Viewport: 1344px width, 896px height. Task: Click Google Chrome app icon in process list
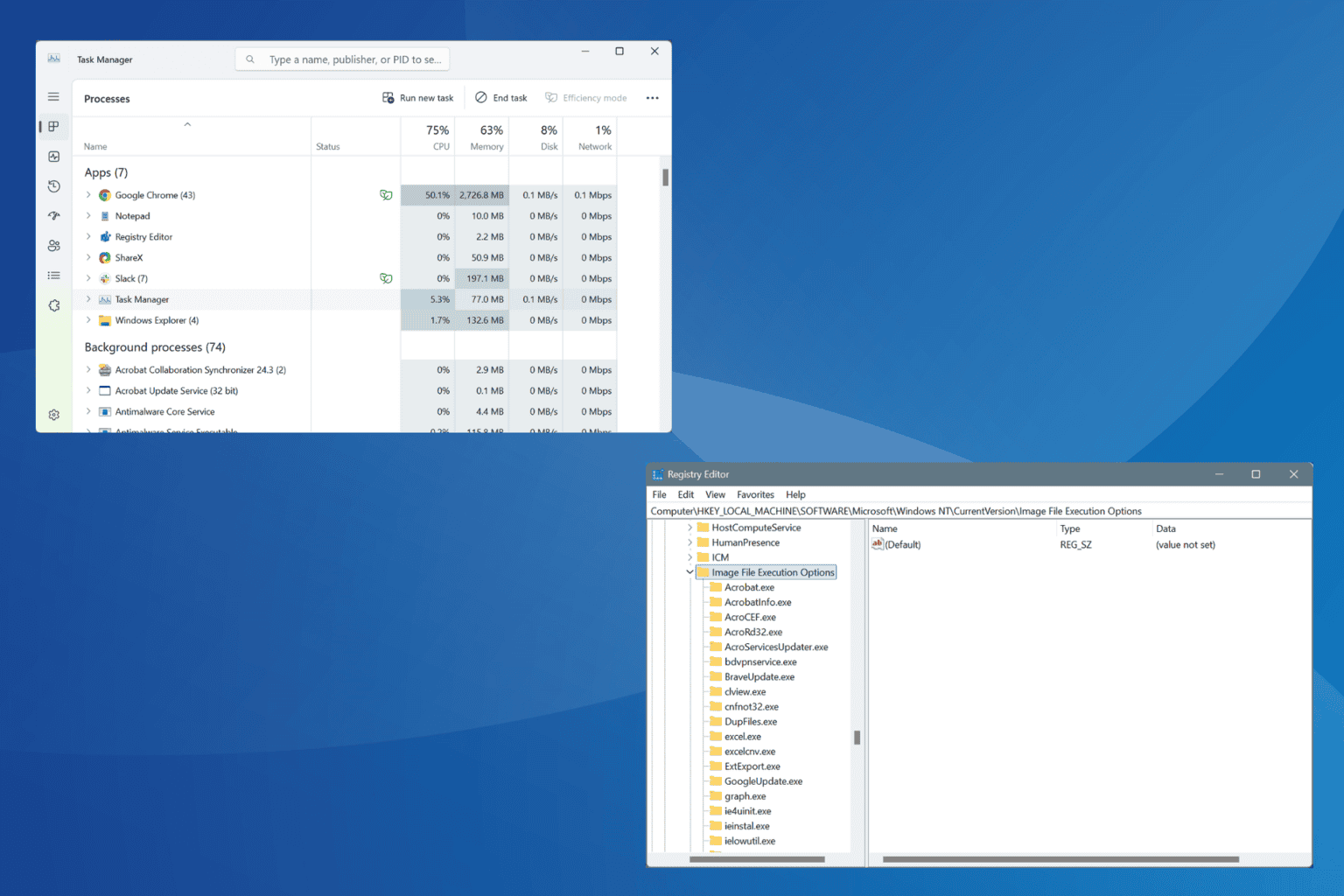(105, 195)
